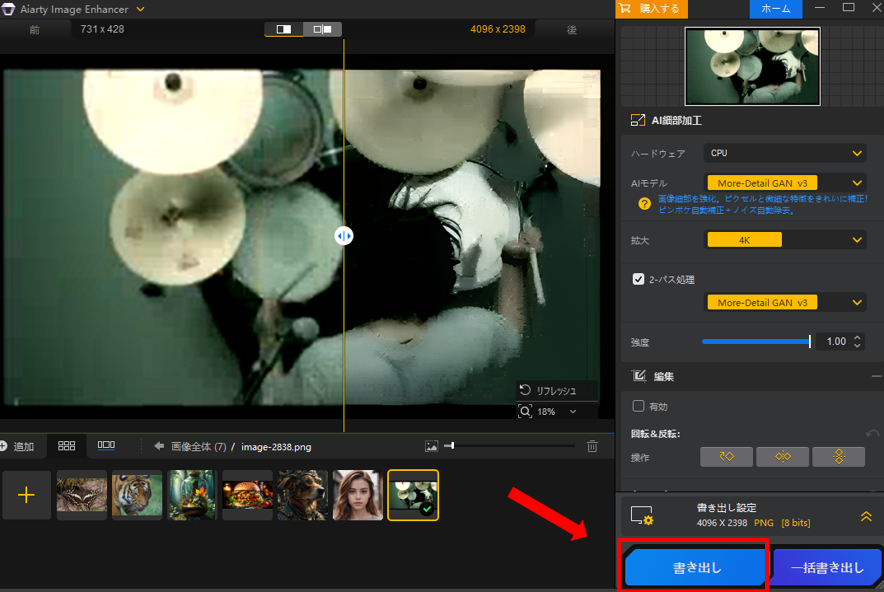Uncheck the 2-パス処理 checkbox
Viewport: 884px width, 592px height.
pyautogui.click(x=638, y=279)
